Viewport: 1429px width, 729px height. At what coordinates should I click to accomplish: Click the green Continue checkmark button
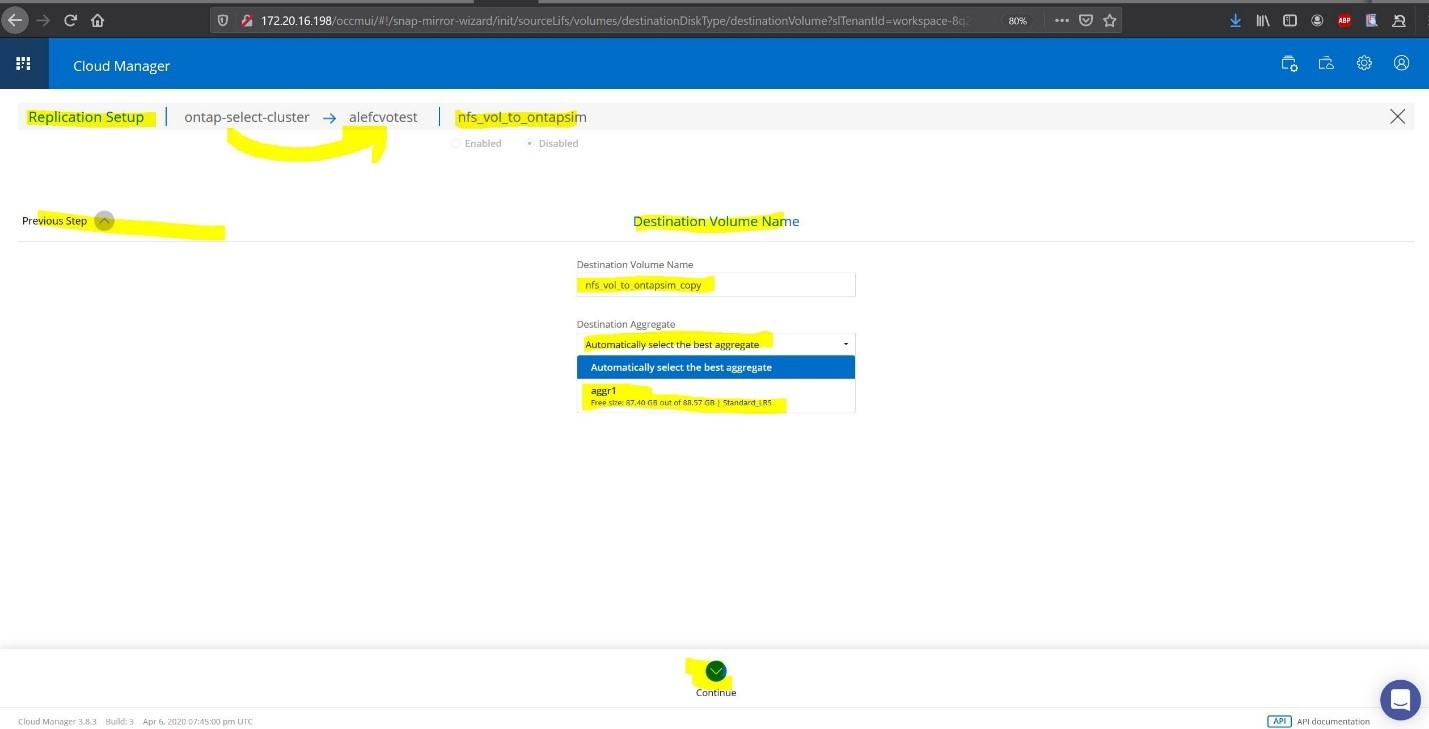(716, 671)
